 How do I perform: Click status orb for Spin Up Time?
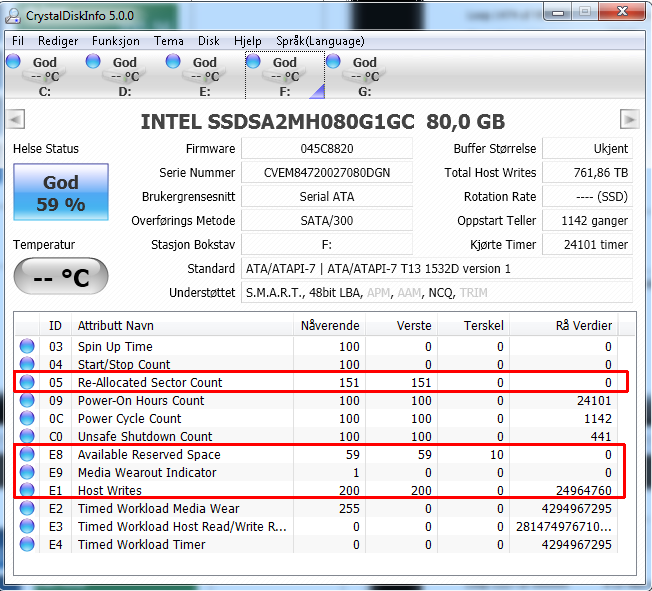tap(27, 346)
